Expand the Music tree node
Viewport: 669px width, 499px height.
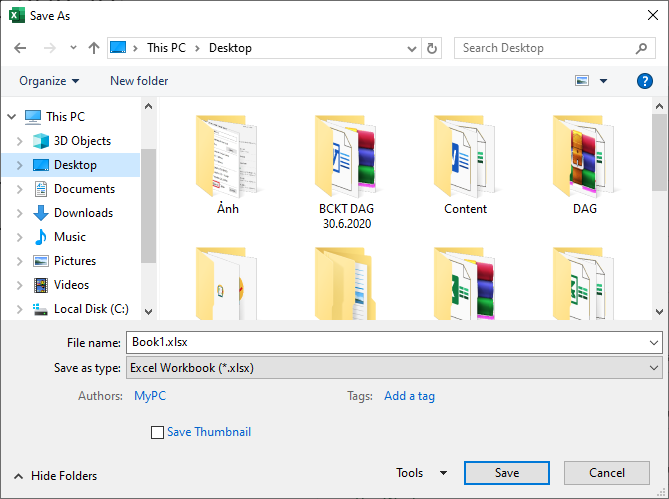(20, 237)
